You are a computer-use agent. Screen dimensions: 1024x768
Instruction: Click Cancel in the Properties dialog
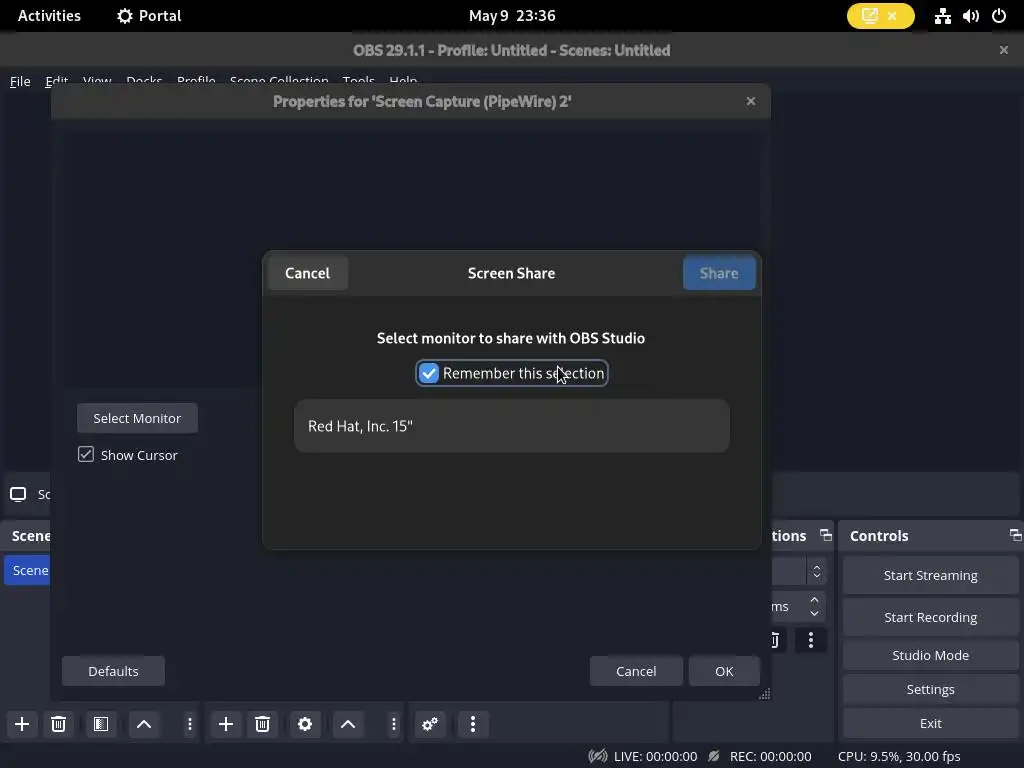[636, 671]
